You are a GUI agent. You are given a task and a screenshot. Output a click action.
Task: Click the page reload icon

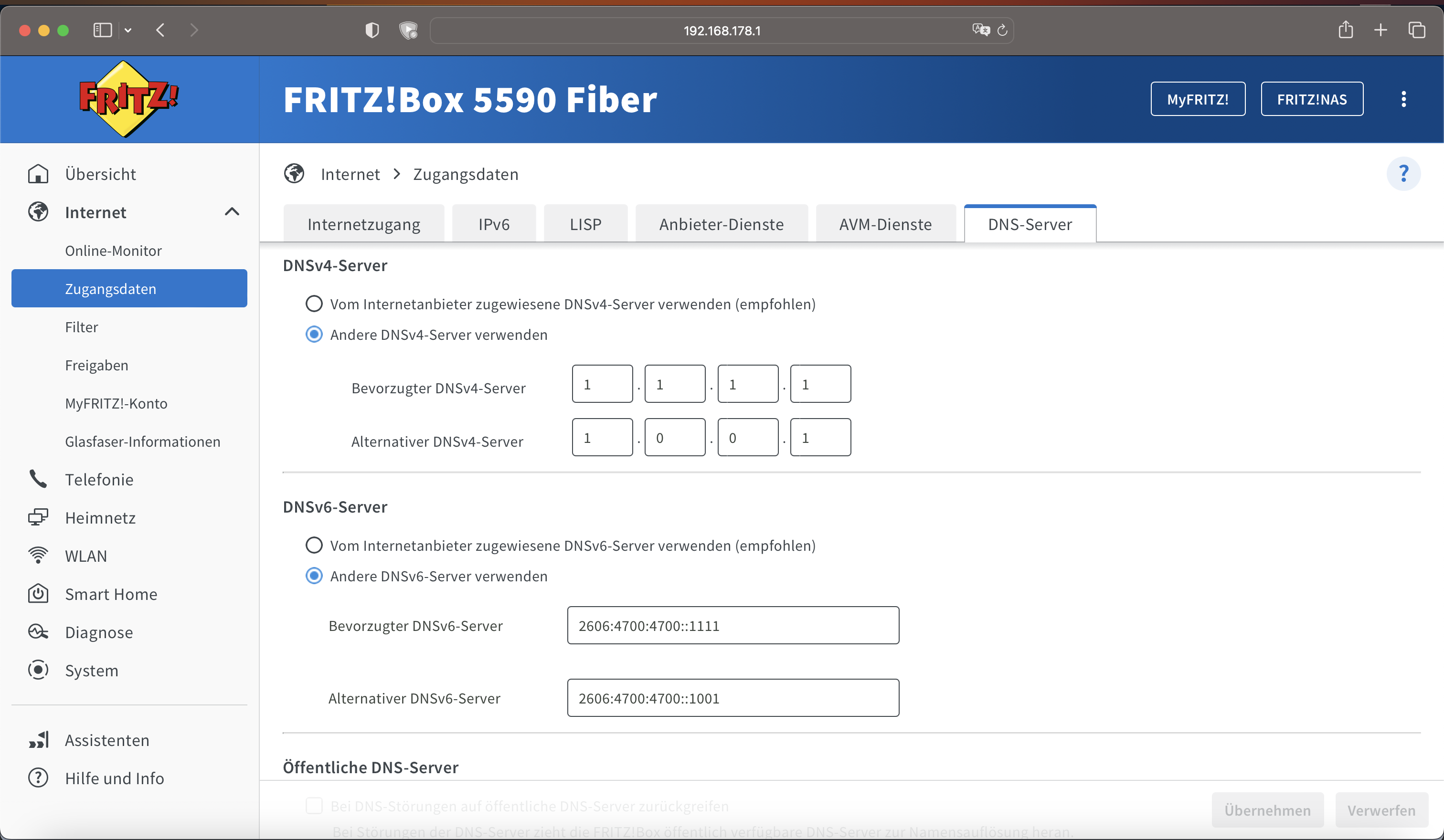click(x=1002, y=31)
